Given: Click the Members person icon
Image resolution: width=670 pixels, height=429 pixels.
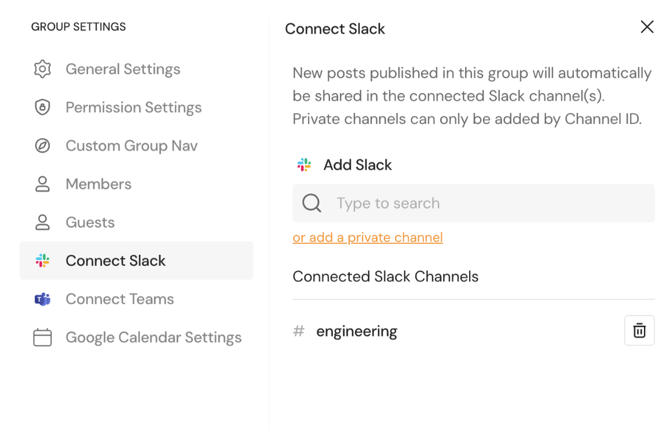Looking at the screenshot, I should 42,184.
